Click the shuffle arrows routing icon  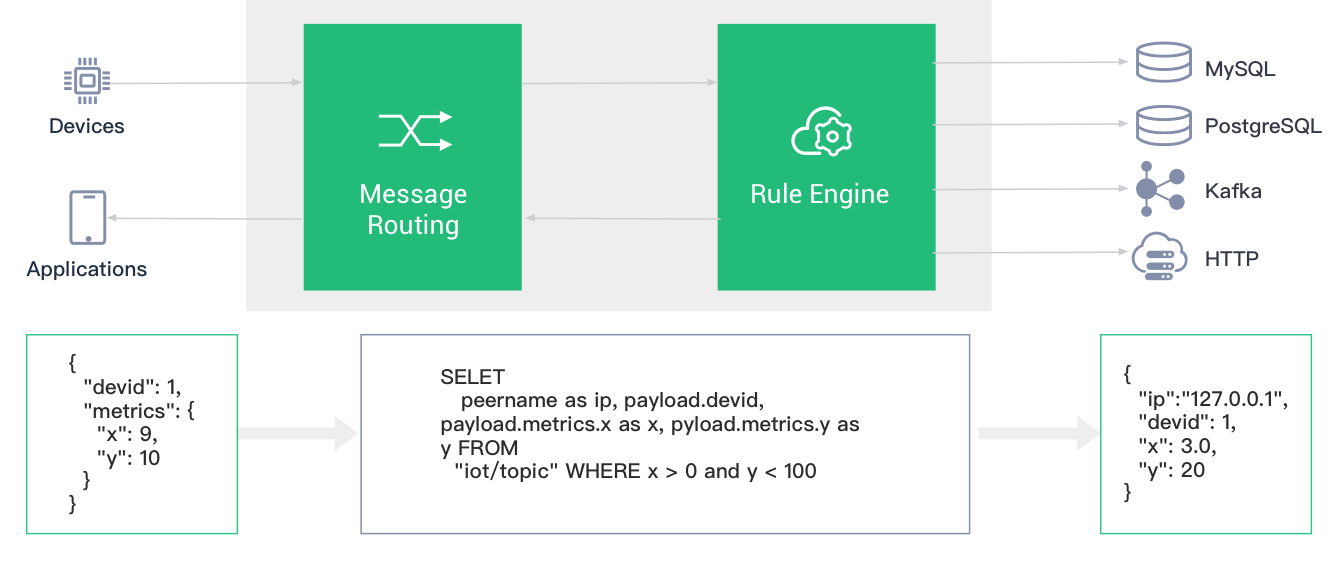tap(415, 131)
